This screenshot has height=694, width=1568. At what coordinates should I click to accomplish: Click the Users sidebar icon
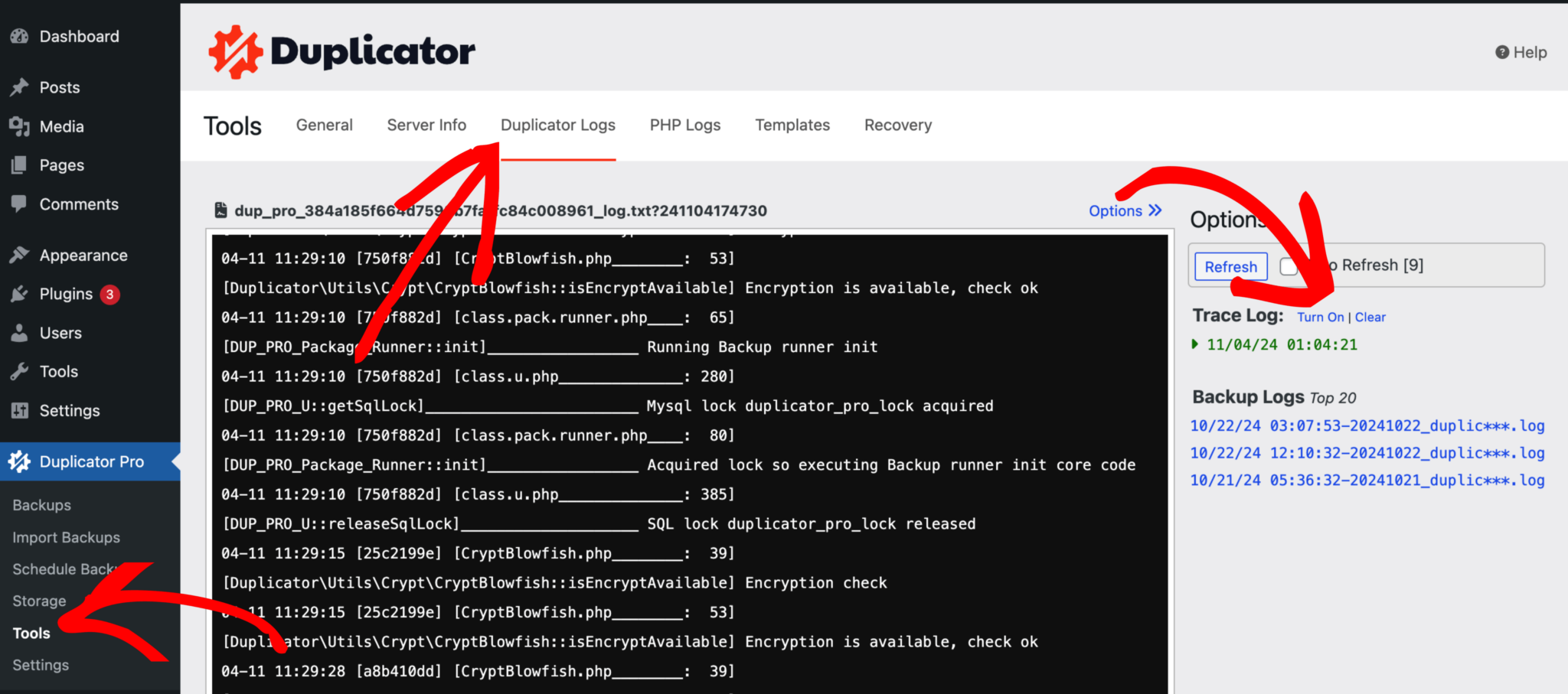[x=18, y=332]
